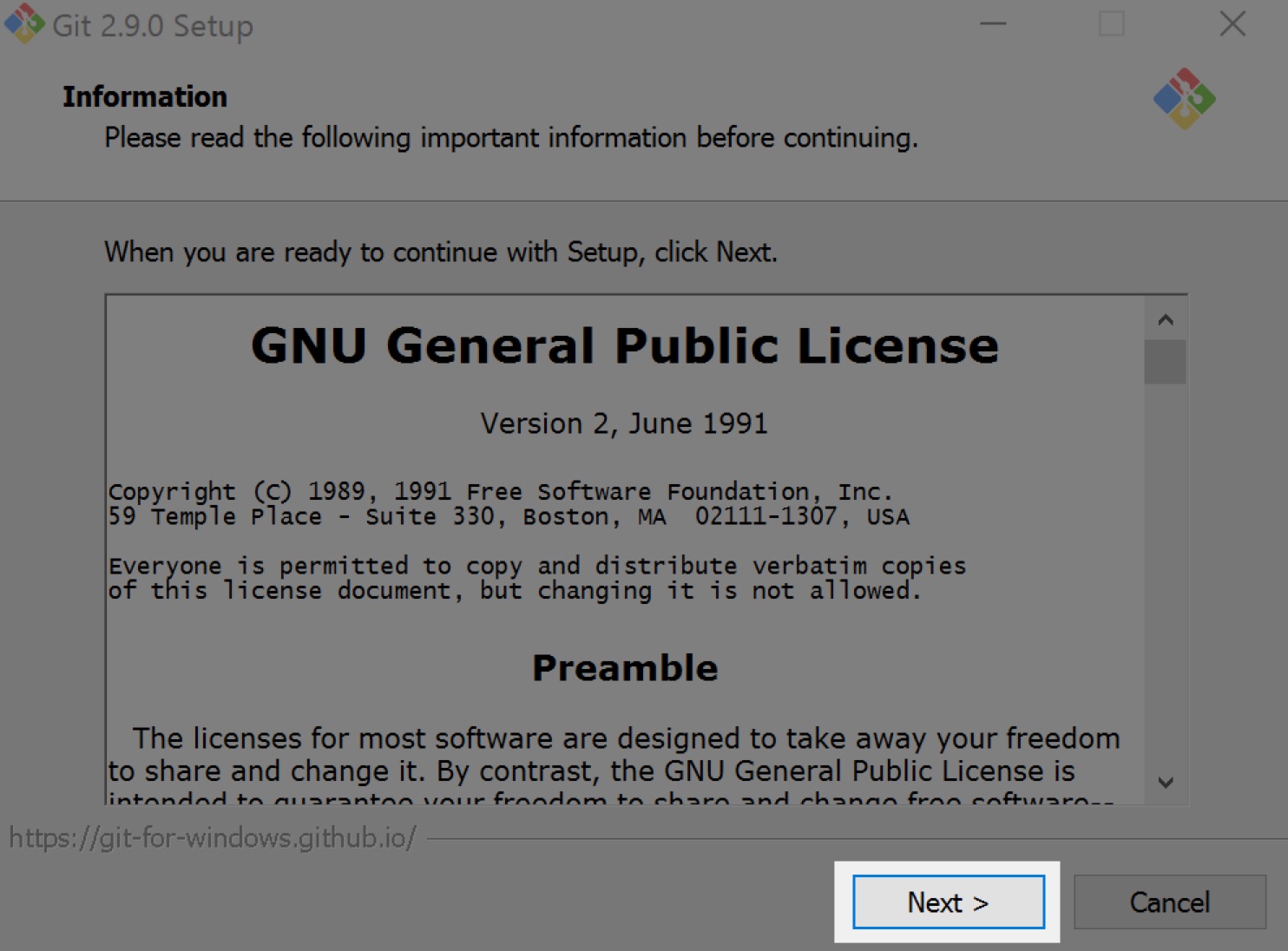Click the 'Git 2.9.0 Setup' title text
The image size is (1288, 951).
click(153, 26)
